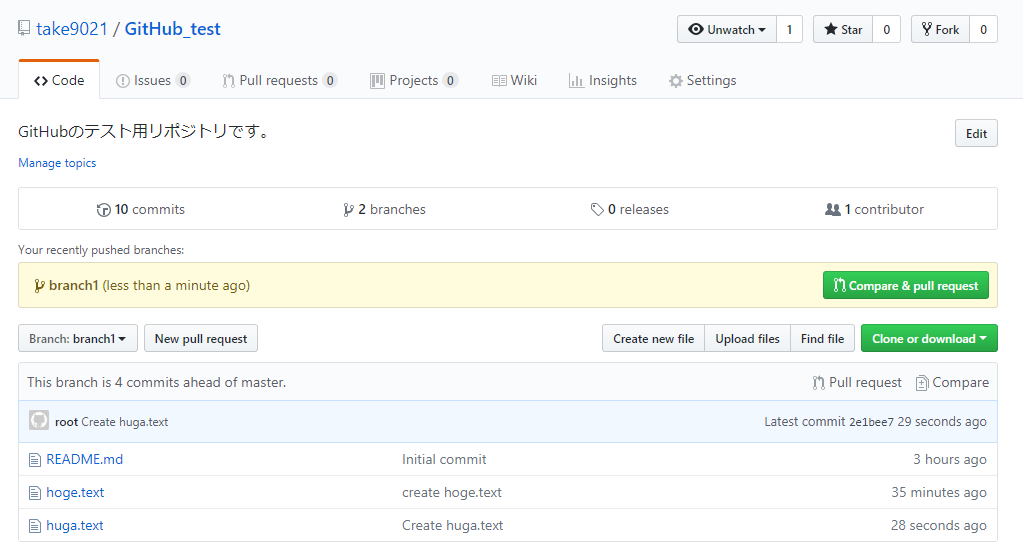Image resolution: width=1023 pixels, height=550 pixels.
Task: View the 10 commits history
Action: 141,209
